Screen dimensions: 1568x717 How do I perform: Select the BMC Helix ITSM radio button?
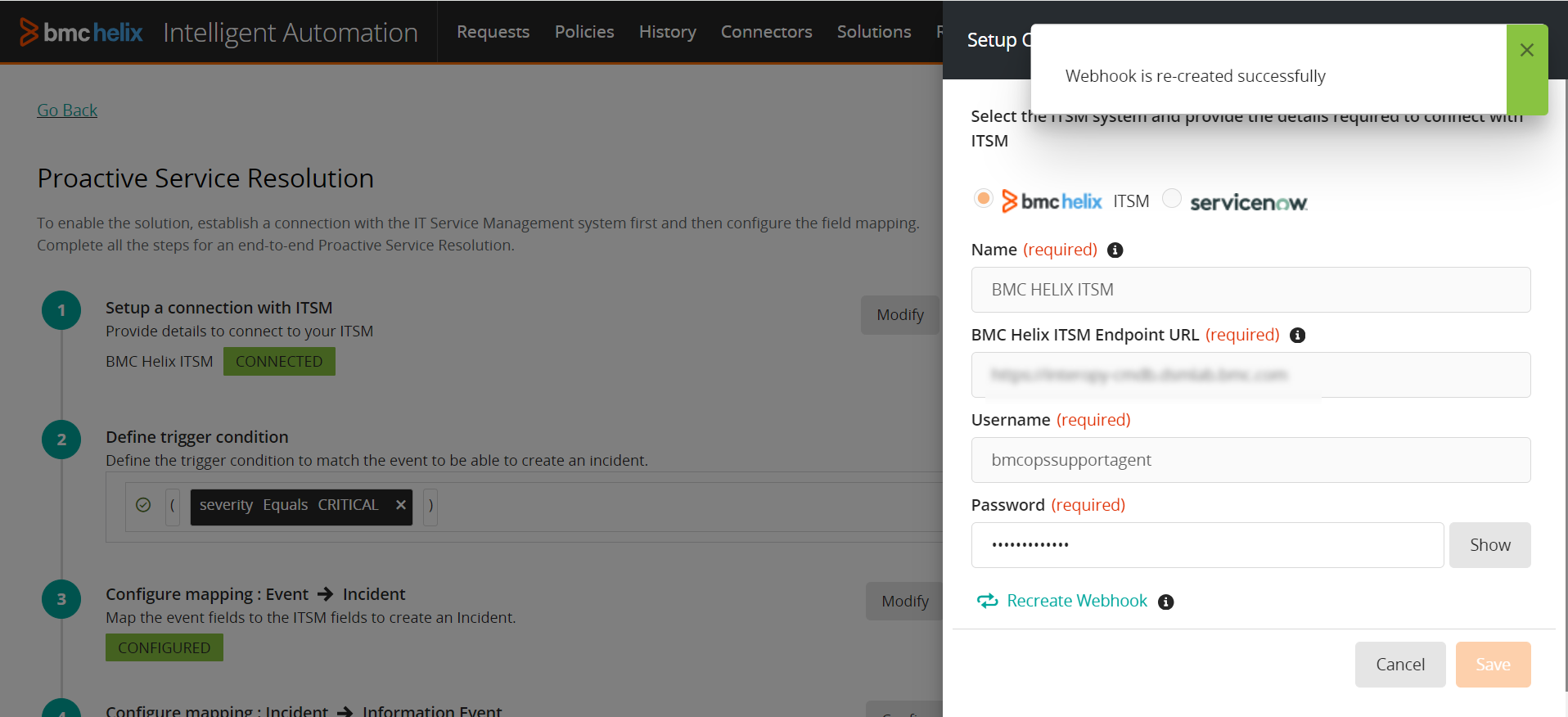(x=984, y=198)
